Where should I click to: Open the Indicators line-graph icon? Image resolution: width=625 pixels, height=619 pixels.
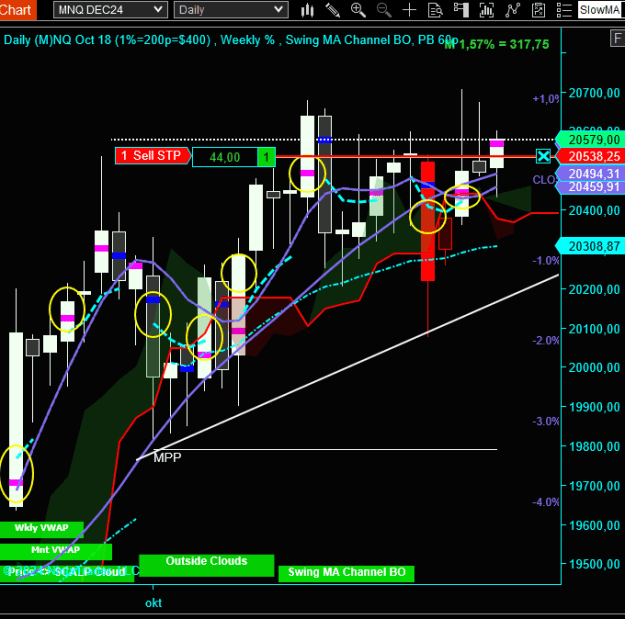[x=513, y=10]
